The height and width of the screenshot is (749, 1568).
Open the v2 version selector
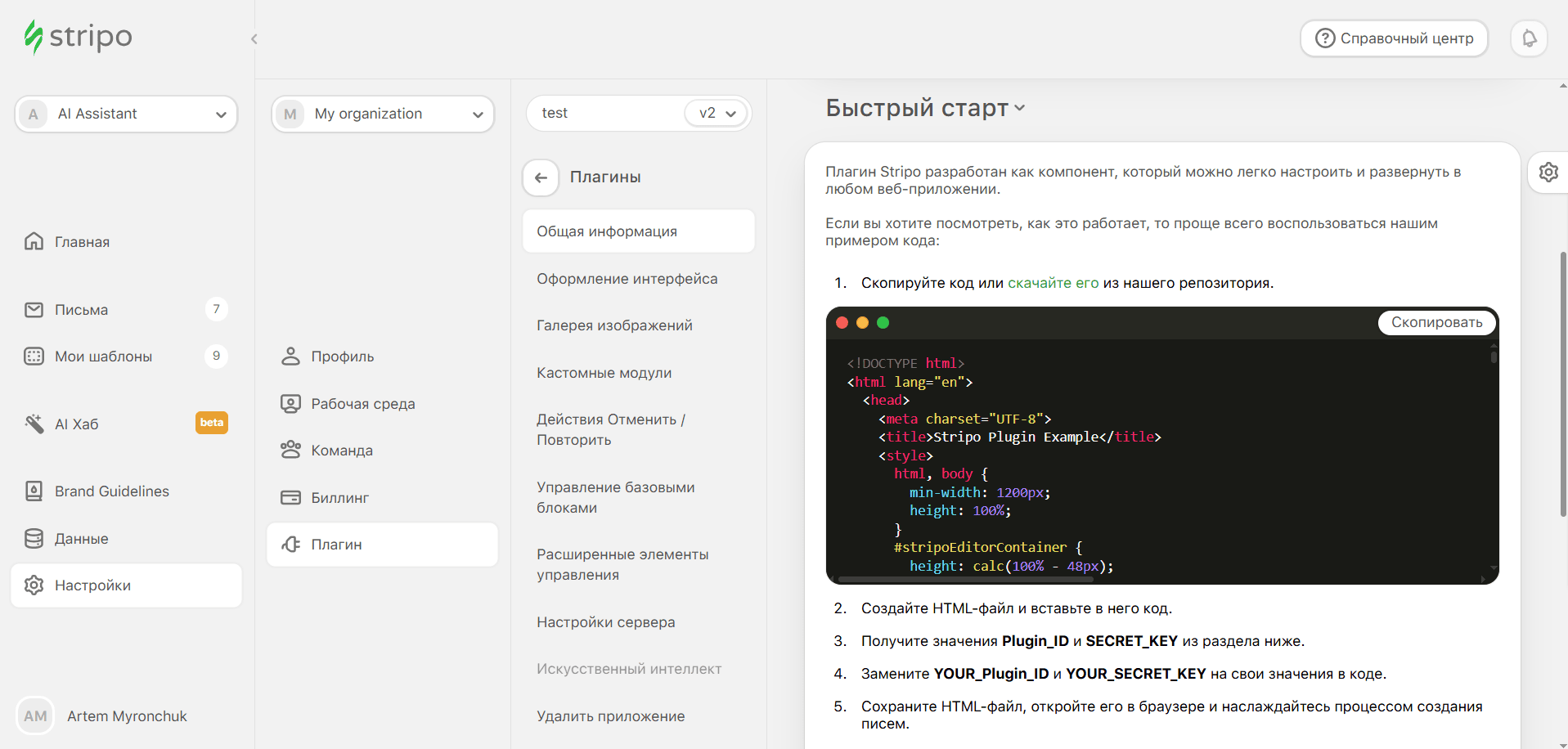(x=717, y=114)
